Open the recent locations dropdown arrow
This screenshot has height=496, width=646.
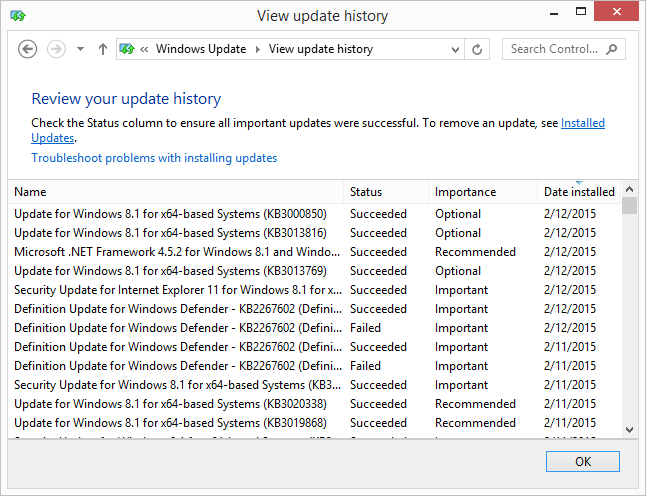[x=80, y=49]
